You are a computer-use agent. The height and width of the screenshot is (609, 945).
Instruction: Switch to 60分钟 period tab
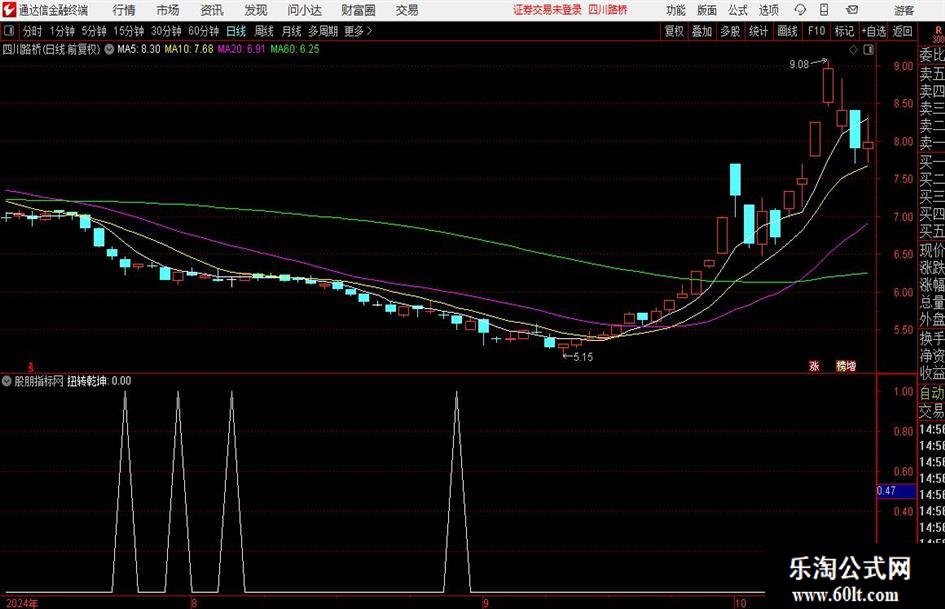(x=203, y=31)
